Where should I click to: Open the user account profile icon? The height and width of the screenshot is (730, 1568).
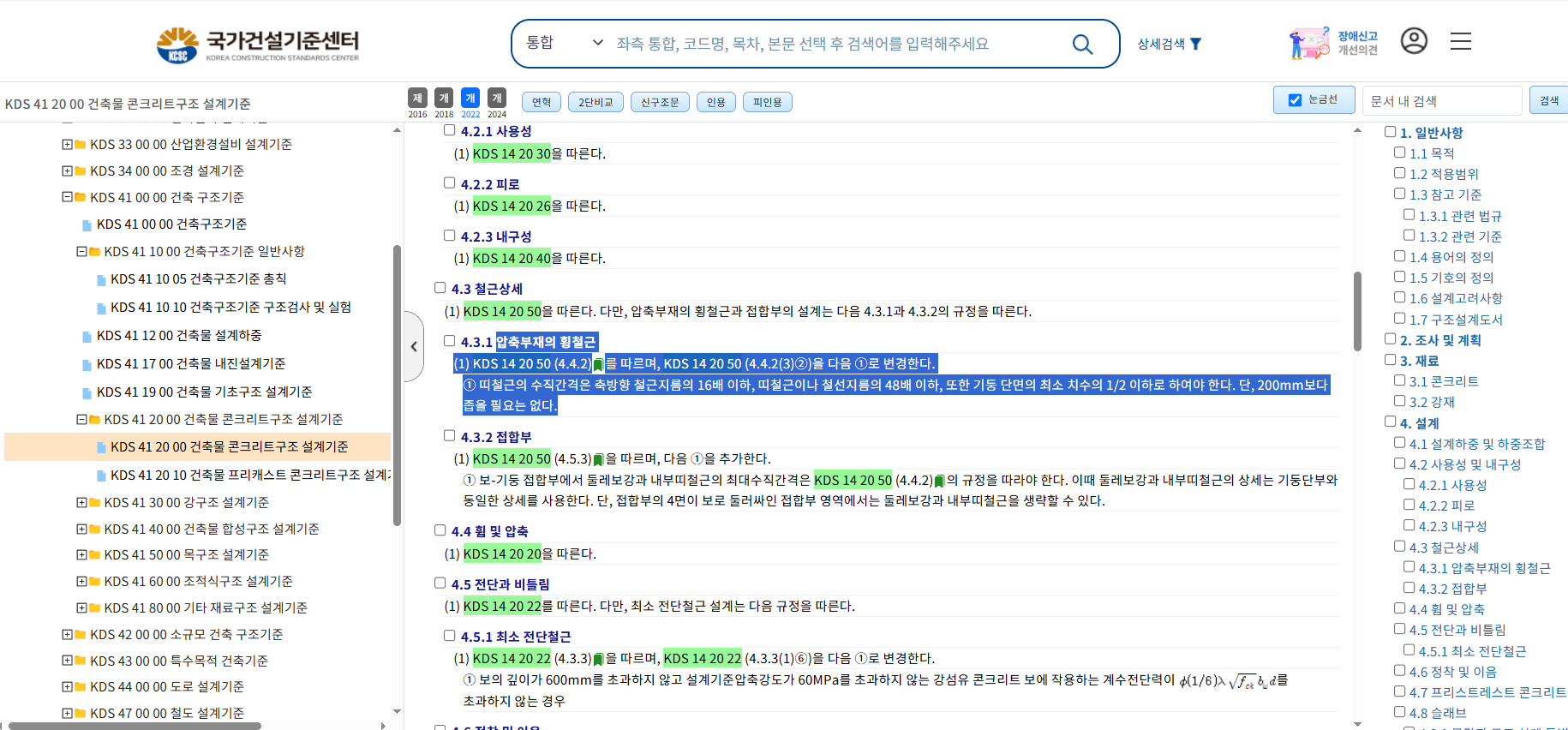click(1414, 41)
